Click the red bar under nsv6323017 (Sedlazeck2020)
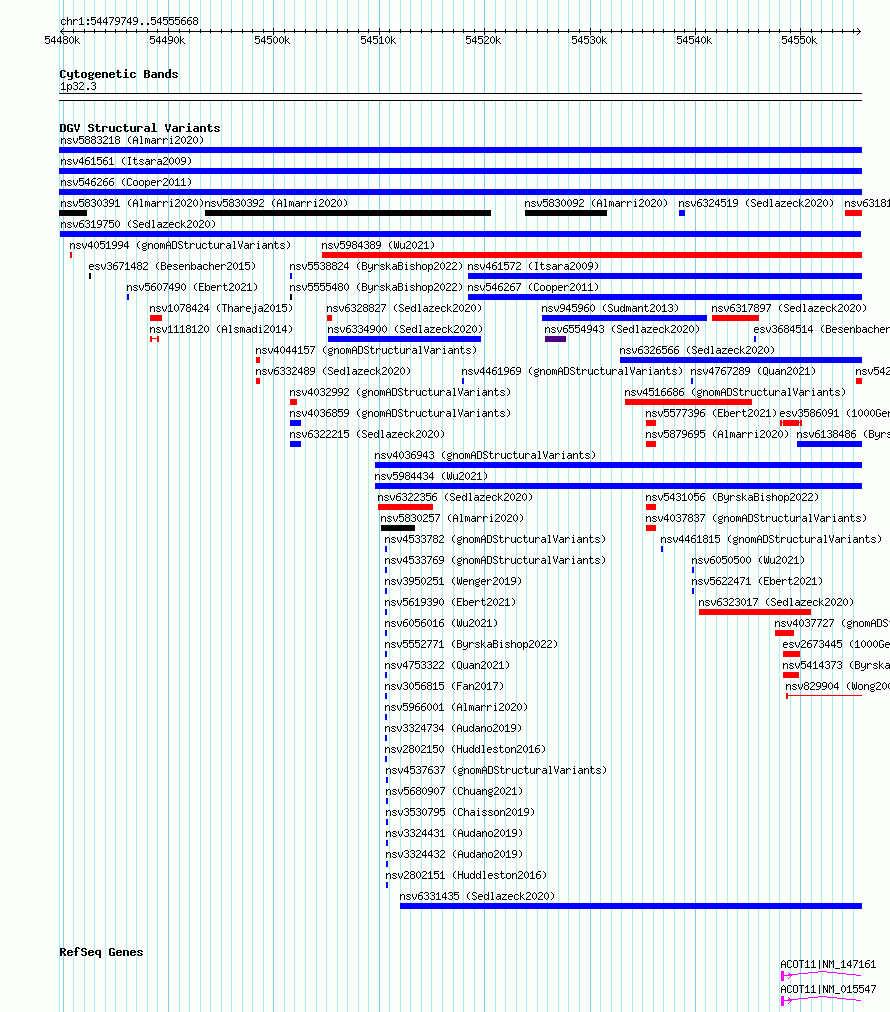 point(754,612)
